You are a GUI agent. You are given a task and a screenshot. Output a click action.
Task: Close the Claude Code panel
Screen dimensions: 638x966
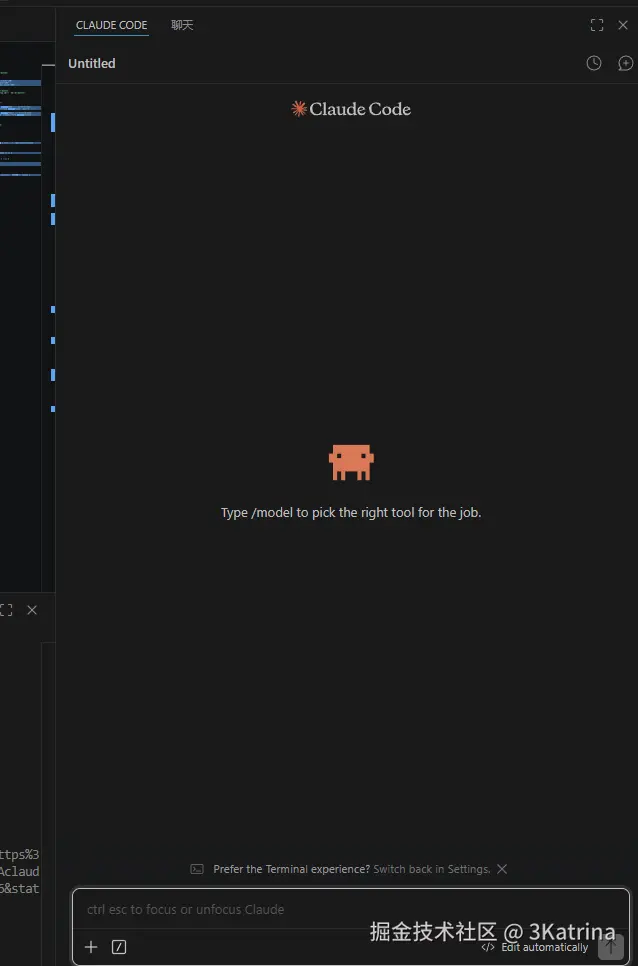coord(623,25)
